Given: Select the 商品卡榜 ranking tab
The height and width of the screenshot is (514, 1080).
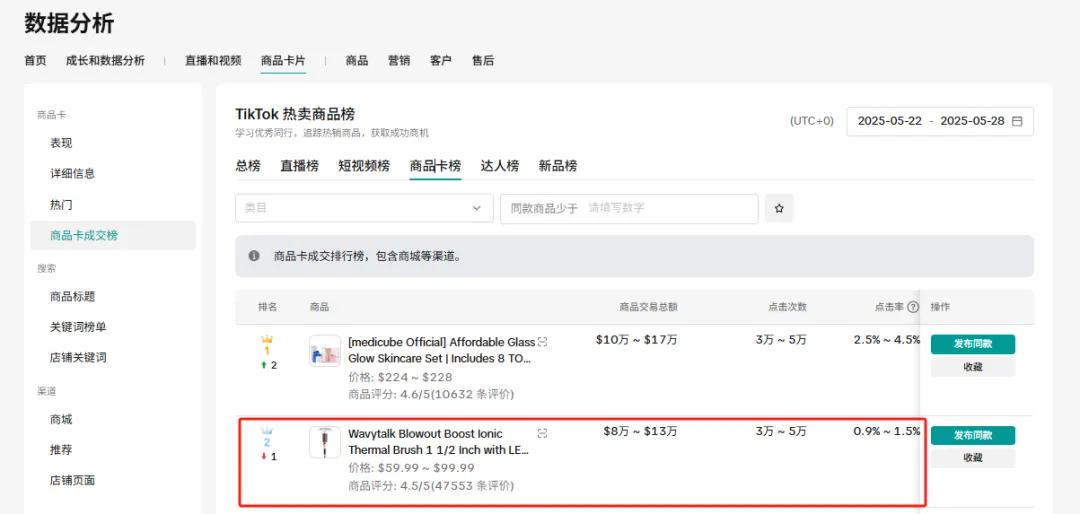Looking at the screenshot, I should point(435,166).
